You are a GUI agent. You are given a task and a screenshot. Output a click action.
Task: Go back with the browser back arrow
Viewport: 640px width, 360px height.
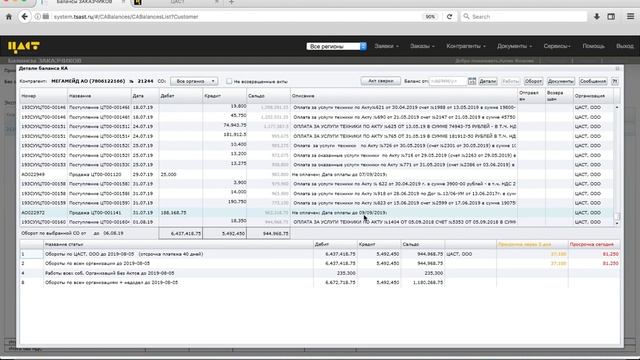click(24, 17)
